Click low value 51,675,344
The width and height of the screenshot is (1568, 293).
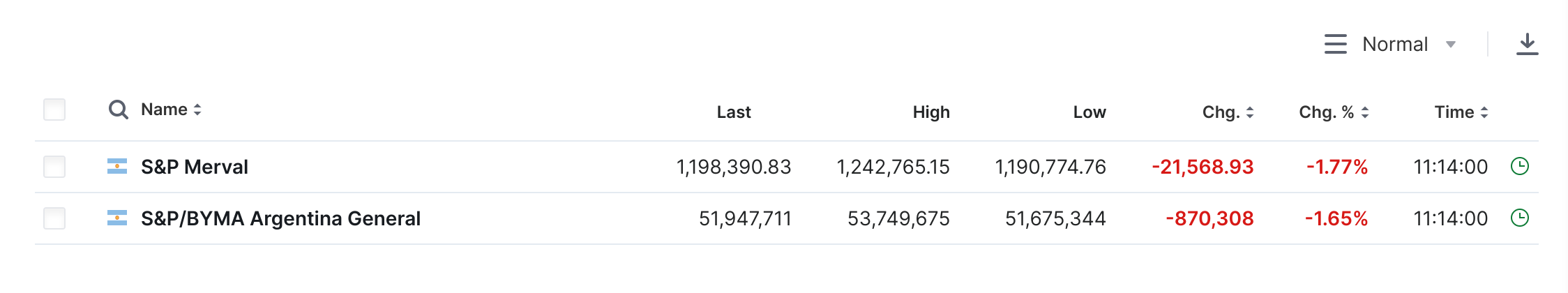pyautogui.click(x=1055, y=218)
